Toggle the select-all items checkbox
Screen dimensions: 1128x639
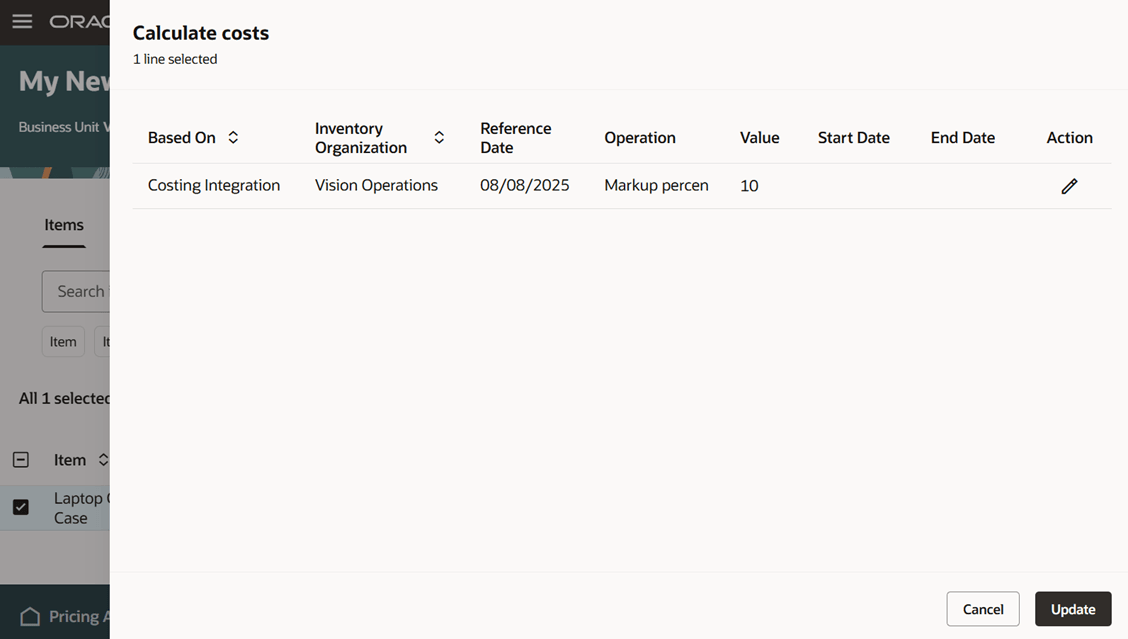click(20, 459)
